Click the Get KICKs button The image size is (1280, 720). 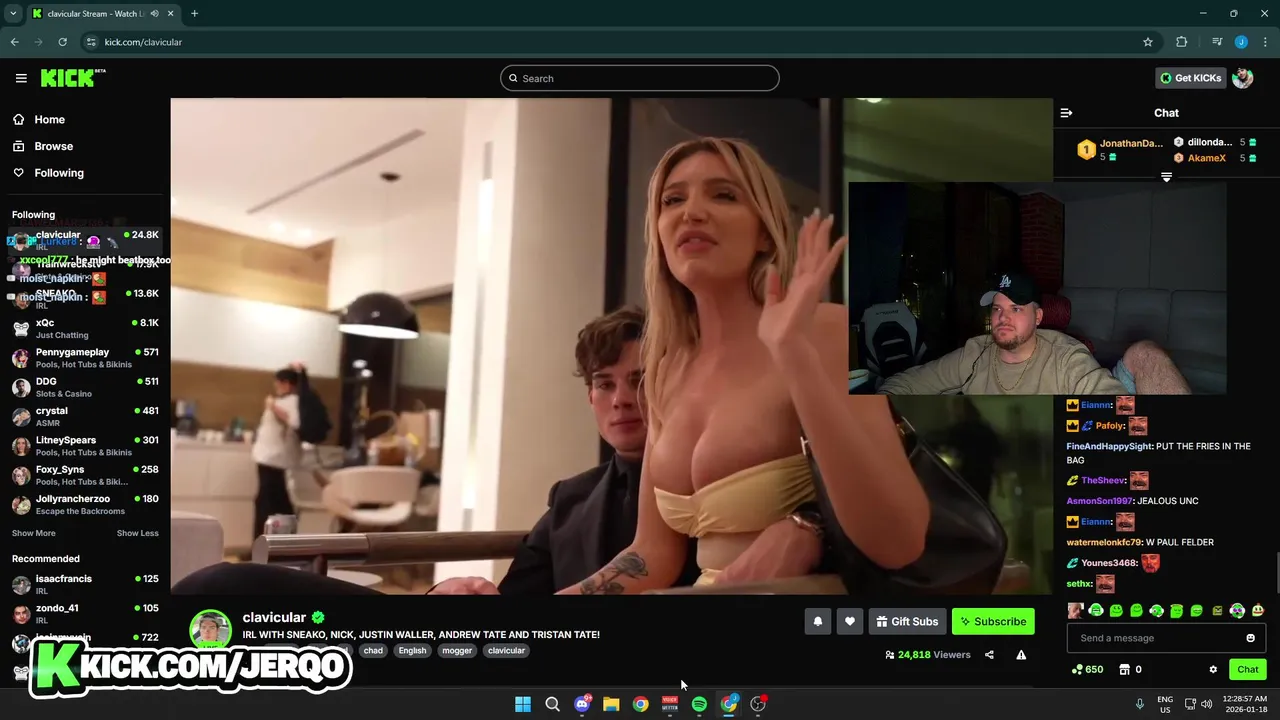pyautogui.click(x=1191, y=78)
